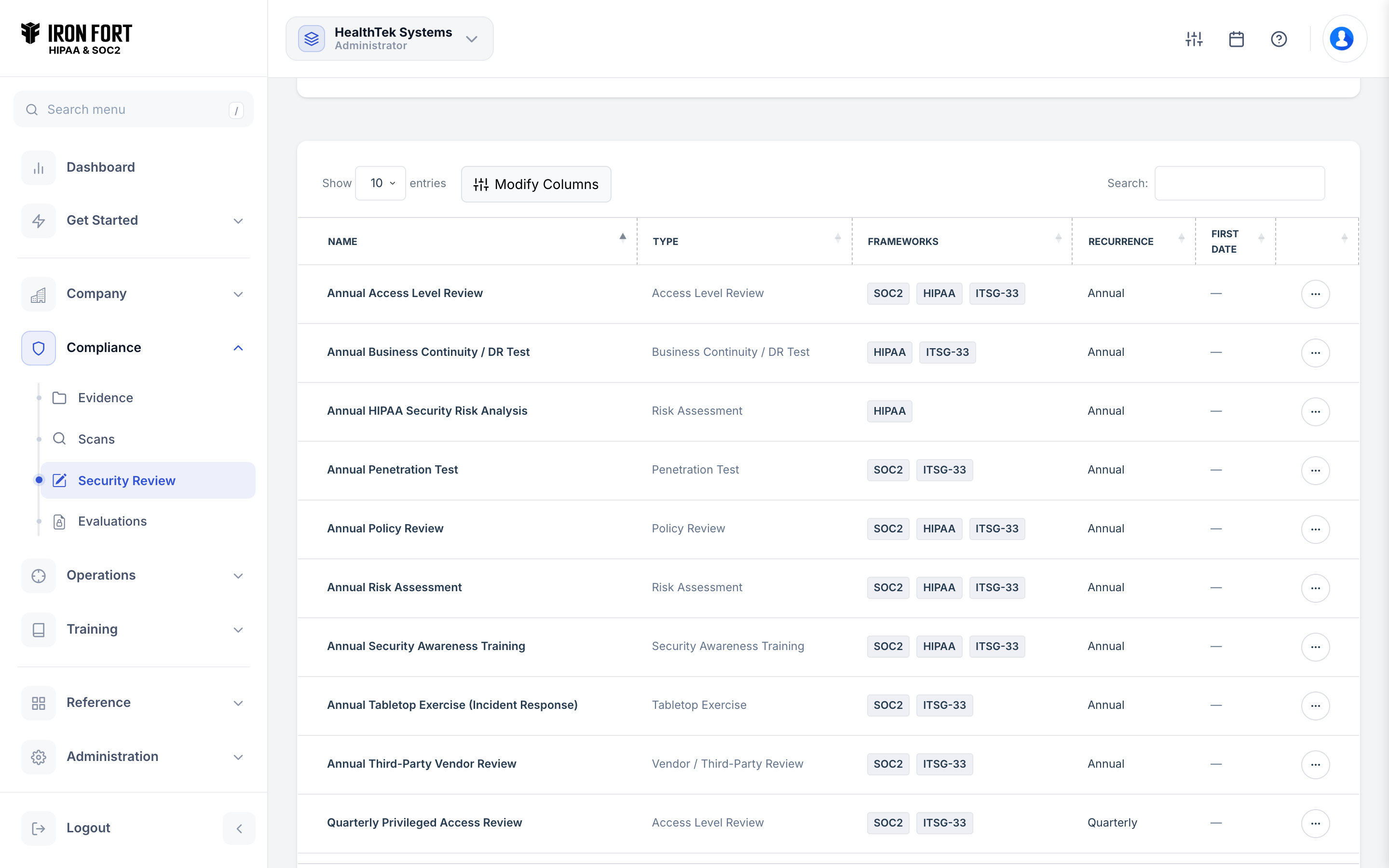Image resolution: width=1389 pixels, height=868 pixels.
Task: Go to Dashboard in sidebar
Action: click(x=100, y=167)
